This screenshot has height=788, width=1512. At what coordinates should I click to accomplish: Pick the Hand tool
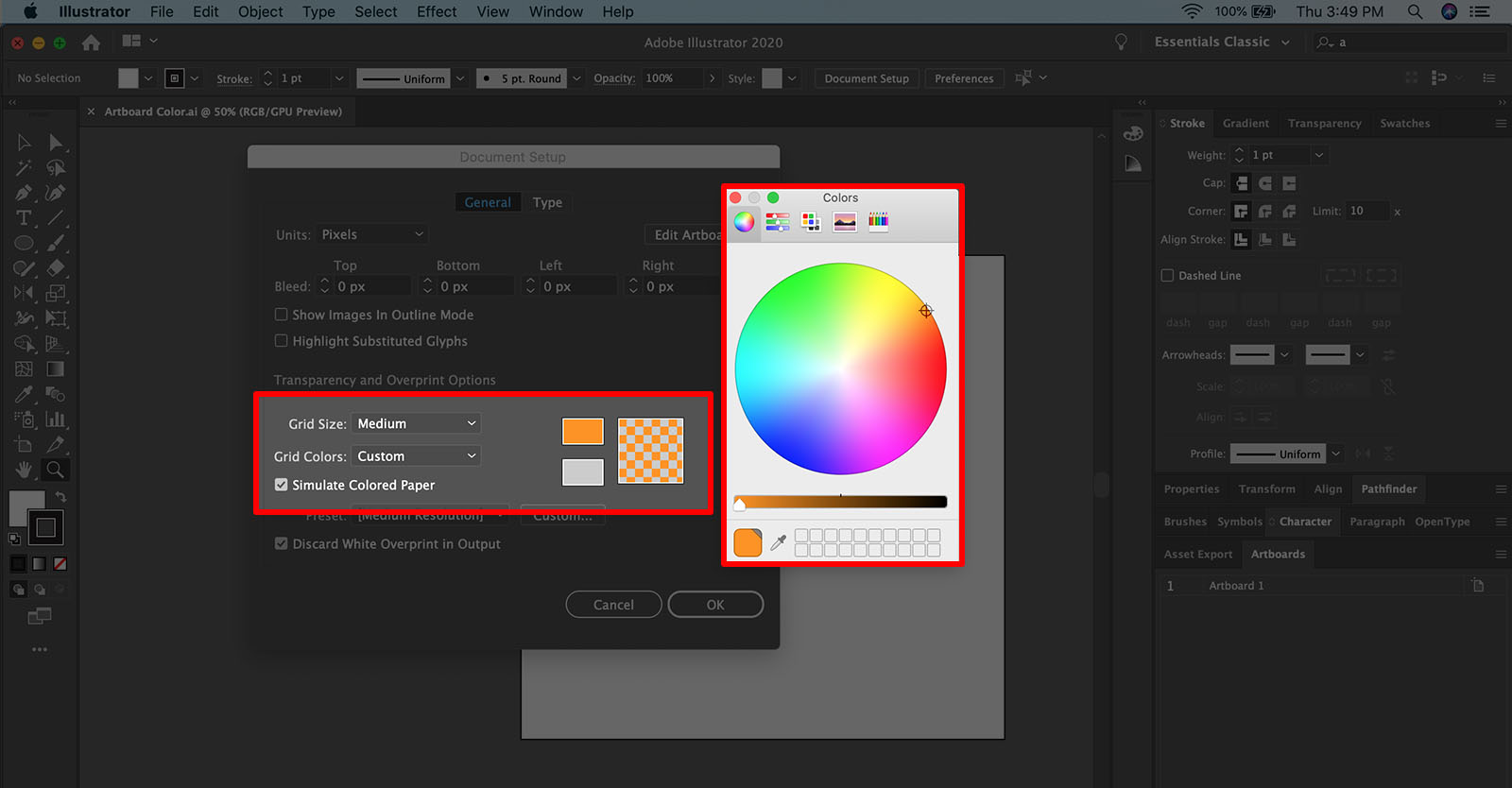24,470
